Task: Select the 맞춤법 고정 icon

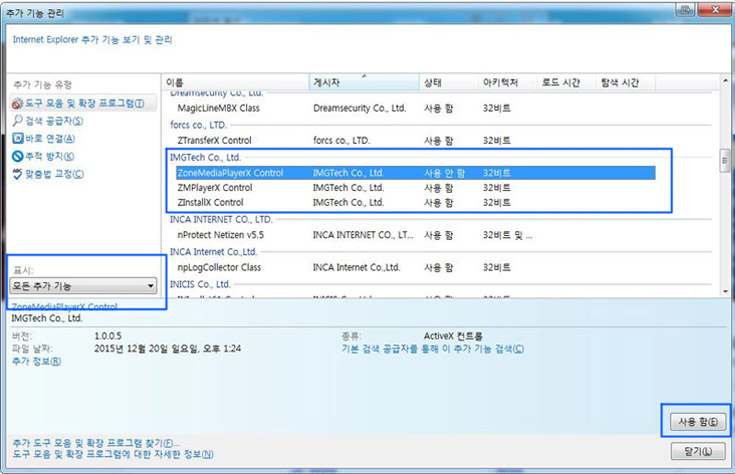Action: [x=17, y=175]
